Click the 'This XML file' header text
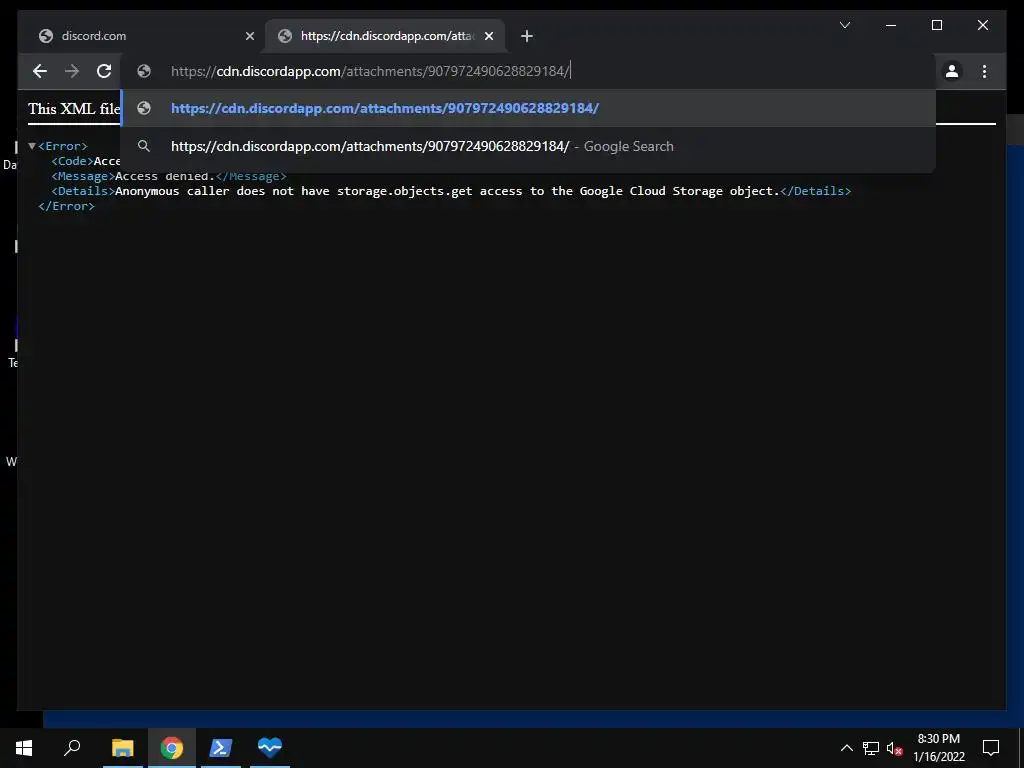Image resolution: width=1024 pixels, height=768 pixels. click(x=74, y=108)
